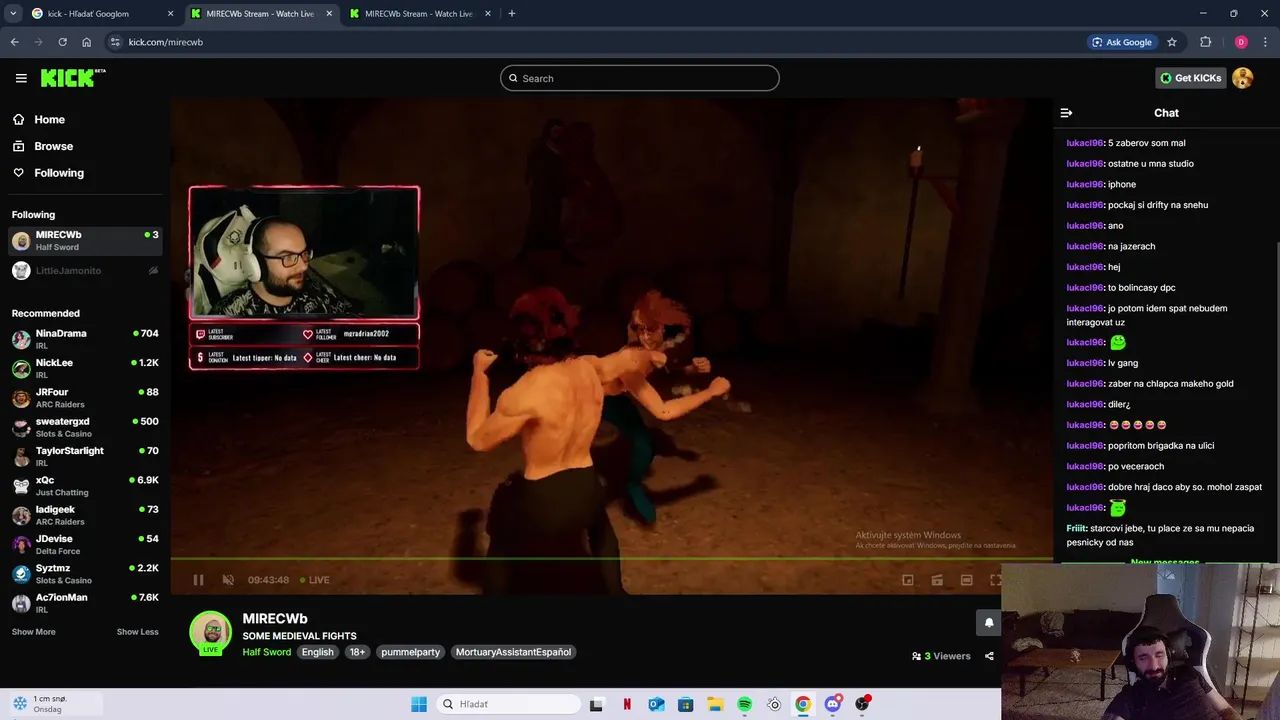Open sweatergxd recommended channel

[85, 427]
